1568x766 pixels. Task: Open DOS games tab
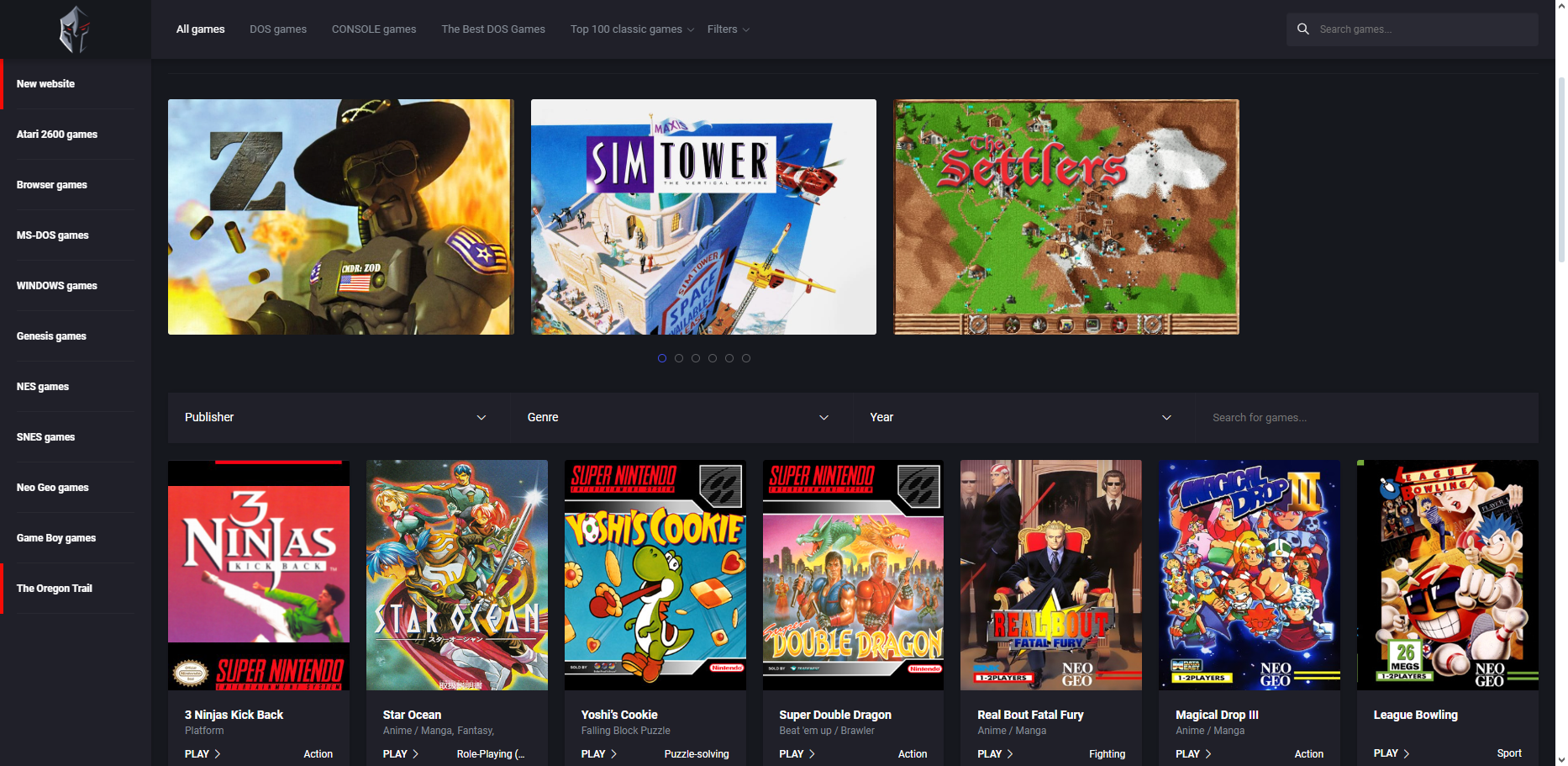tap(278, 29)
